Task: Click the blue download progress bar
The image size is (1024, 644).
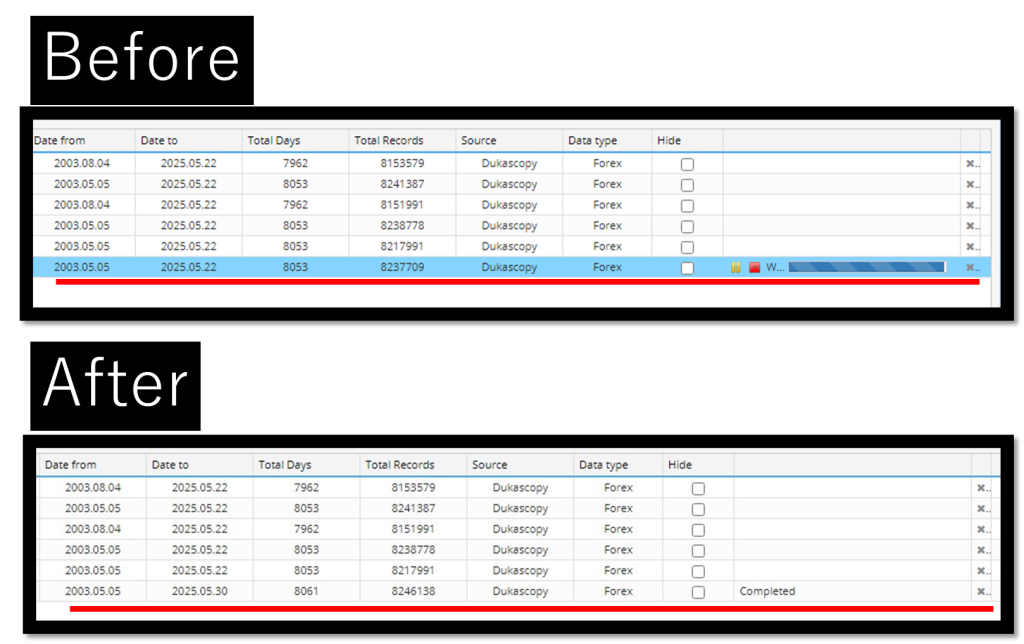Action: coord(866,268)
